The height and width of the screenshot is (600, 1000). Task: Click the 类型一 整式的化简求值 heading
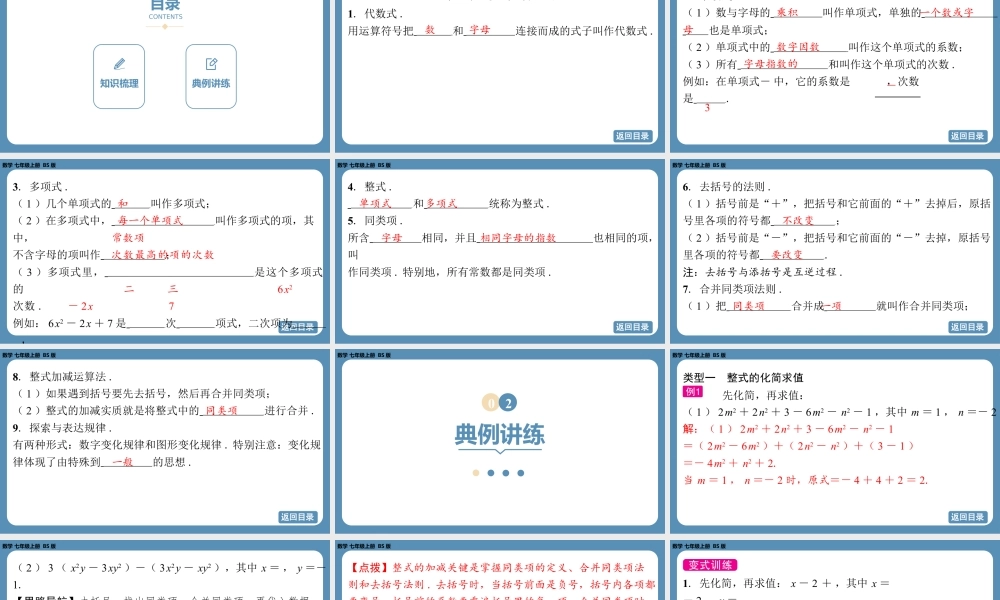[x=743, y=377]
